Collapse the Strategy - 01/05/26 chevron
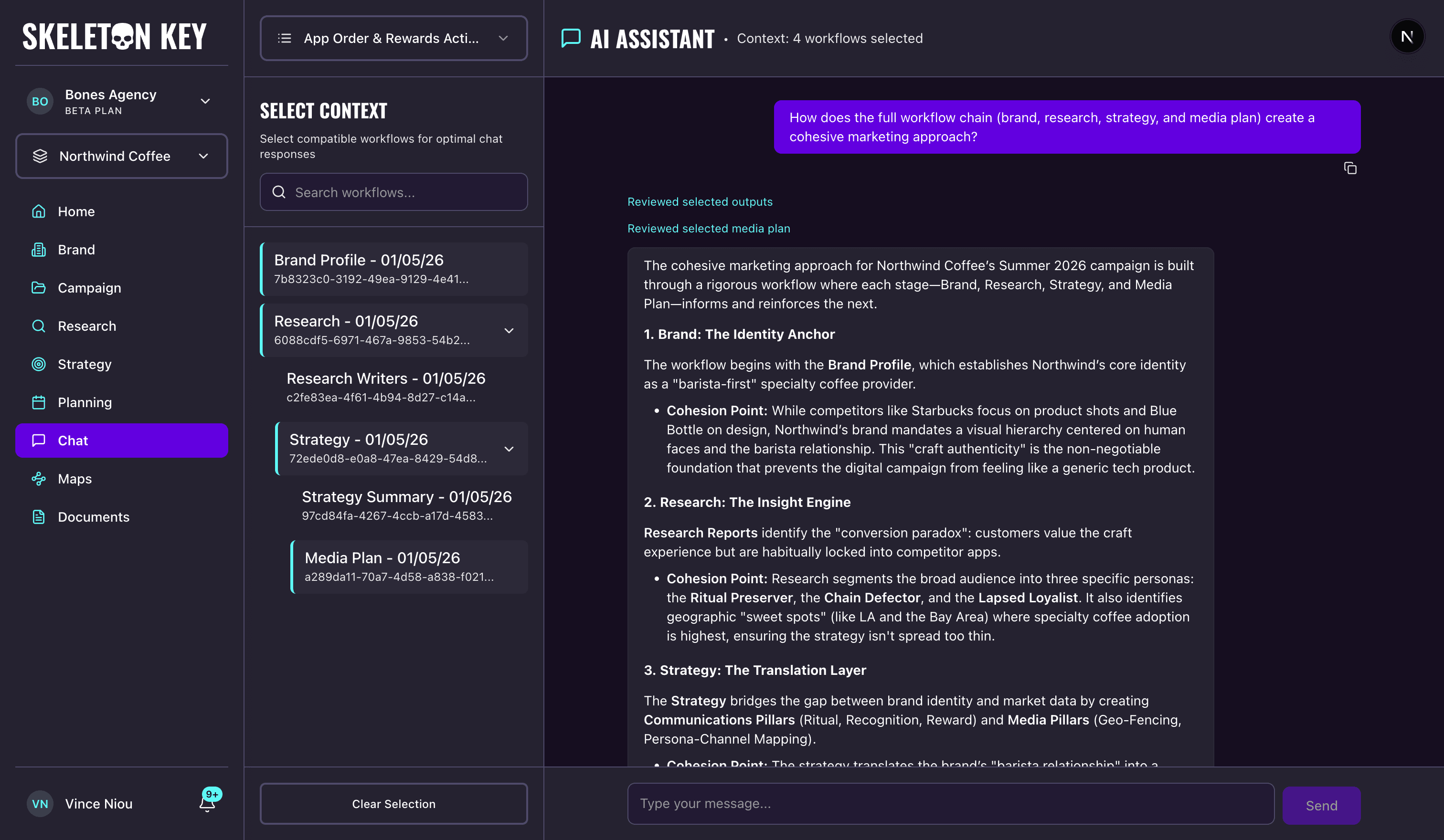 pos(509,449)
